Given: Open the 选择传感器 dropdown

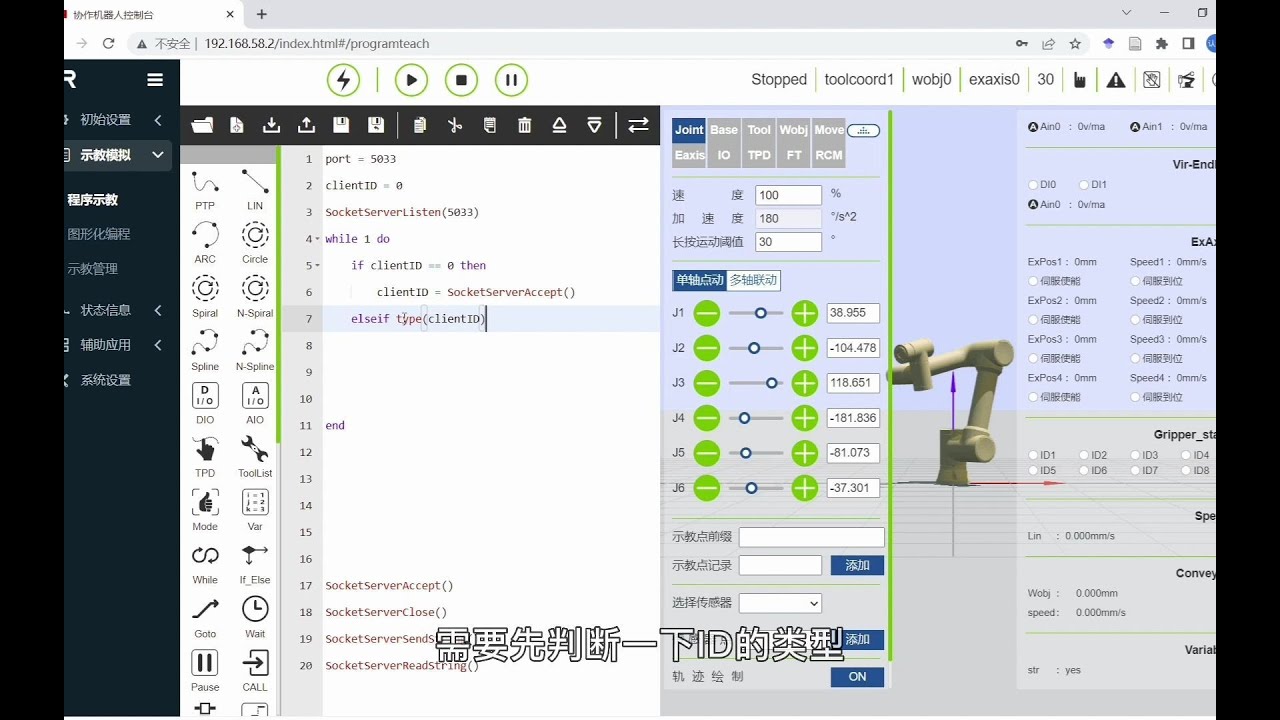Looking at the screenshot, I should point(780,603).
